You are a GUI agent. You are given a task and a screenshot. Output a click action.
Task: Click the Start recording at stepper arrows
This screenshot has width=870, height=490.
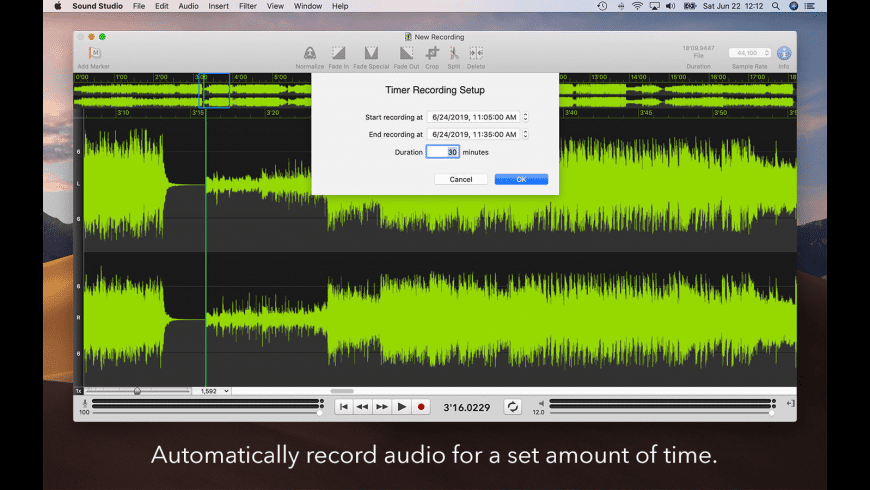coord(525,117)
